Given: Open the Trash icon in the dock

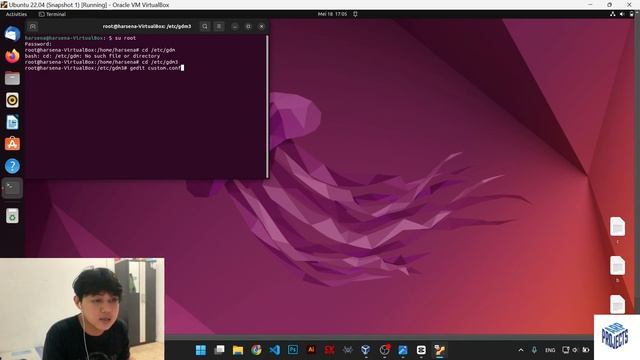Looking at the screenshot, I should tap(12, 216).
